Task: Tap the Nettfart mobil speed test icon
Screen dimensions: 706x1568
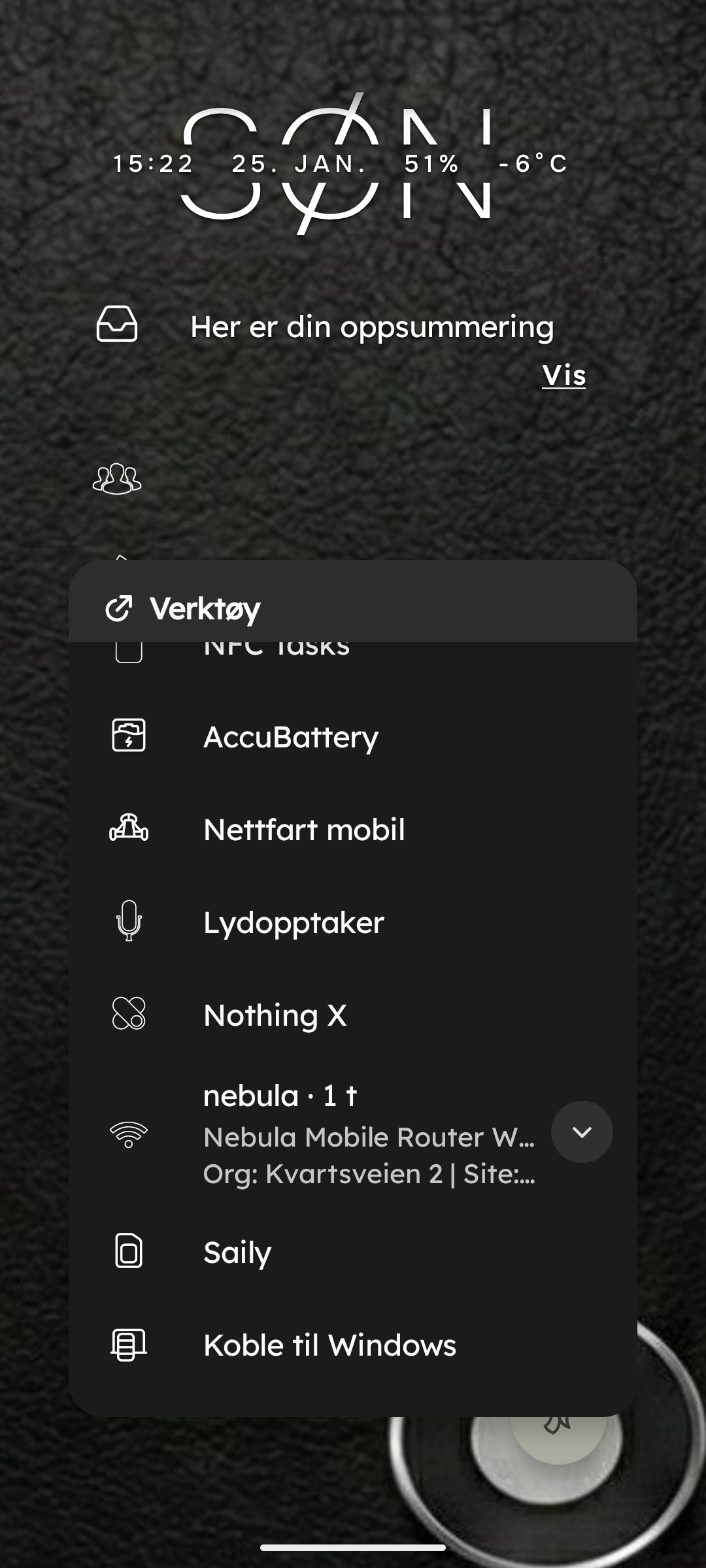Action: click(129, 828)
